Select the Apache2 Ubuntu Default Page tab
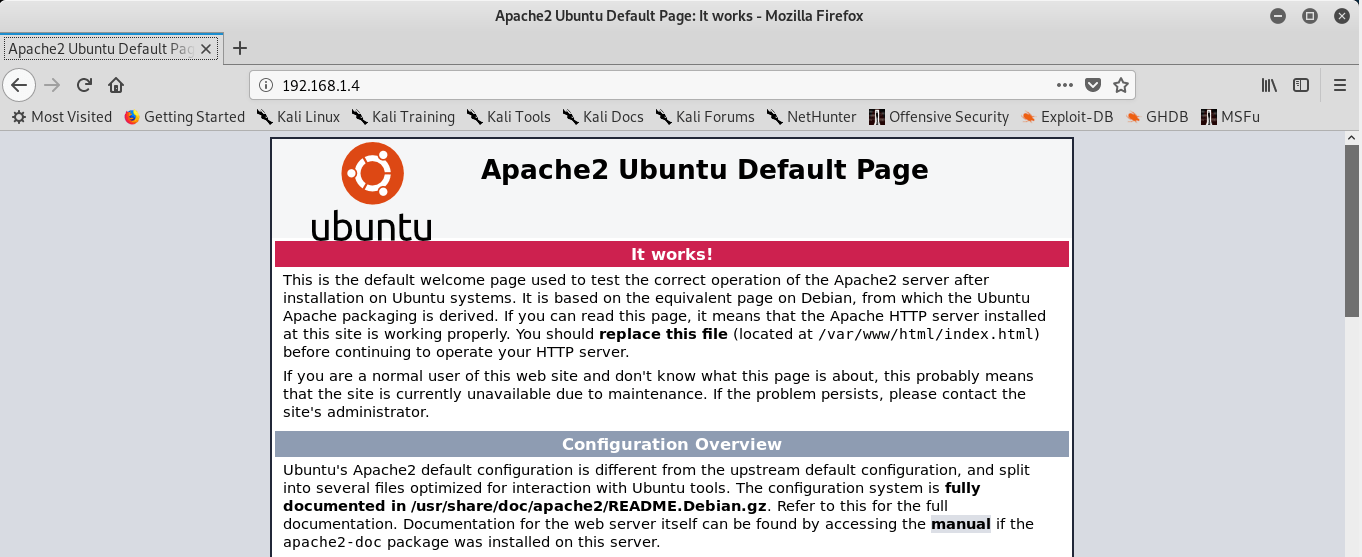Viewport: 1362px width, 557px height. pos(100,48)
